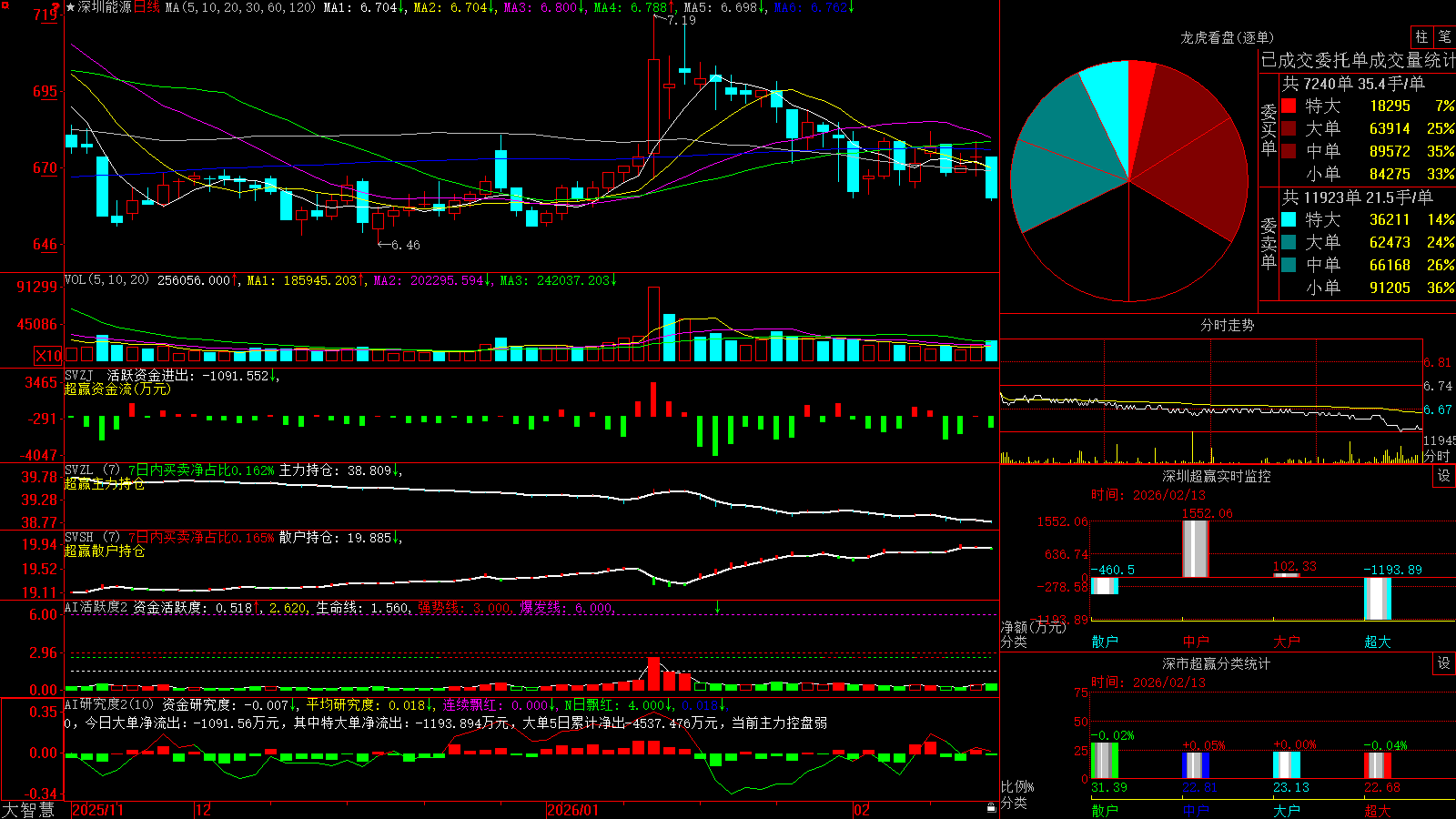Click 共 11923单 21.5手/单 summary row
The image size is (1456, 819).
point(1358,197)
